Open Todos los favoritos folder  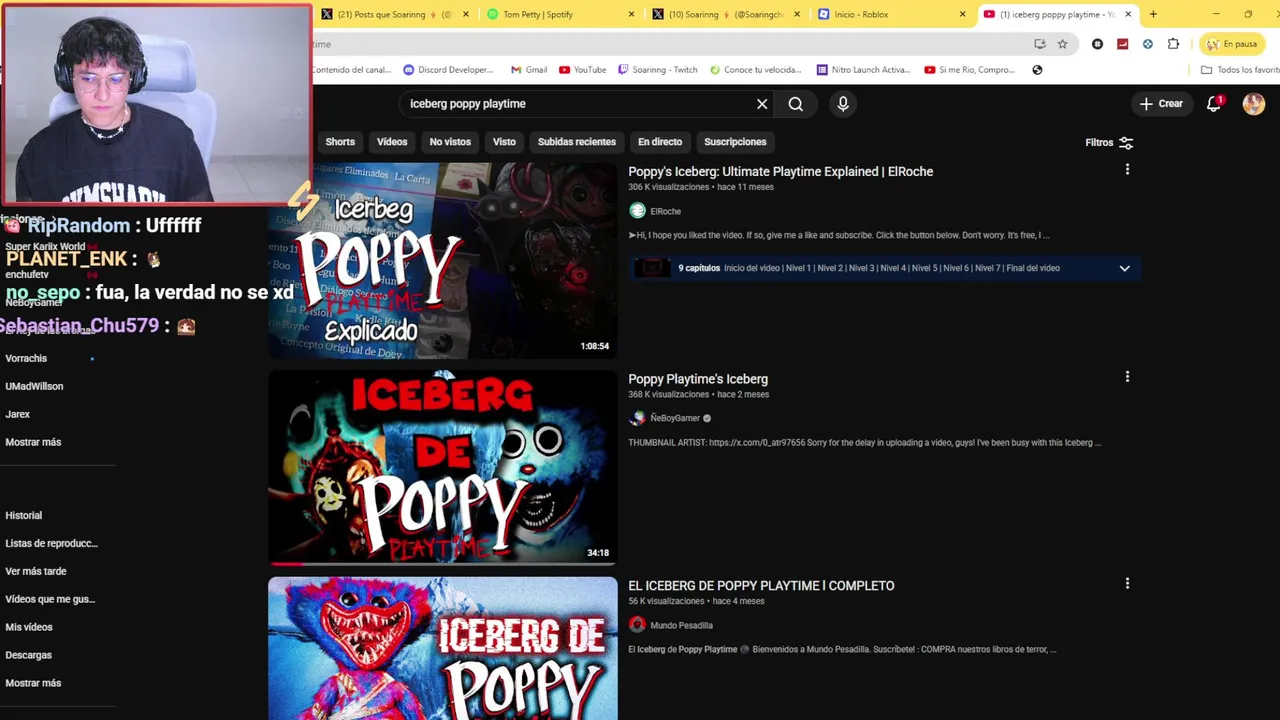tap(1240, 70)
